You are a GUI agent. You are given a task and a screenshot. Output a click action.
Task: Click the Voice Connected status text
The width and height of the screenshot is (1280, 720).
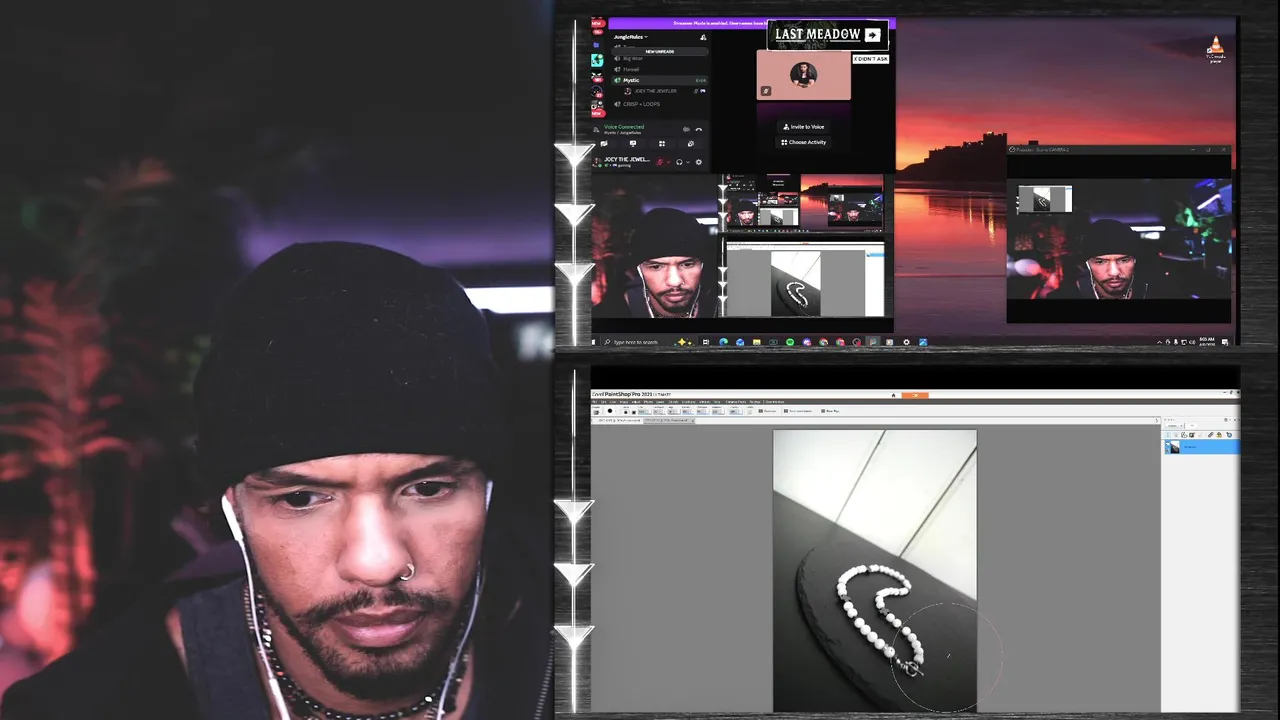click(624, 127)
